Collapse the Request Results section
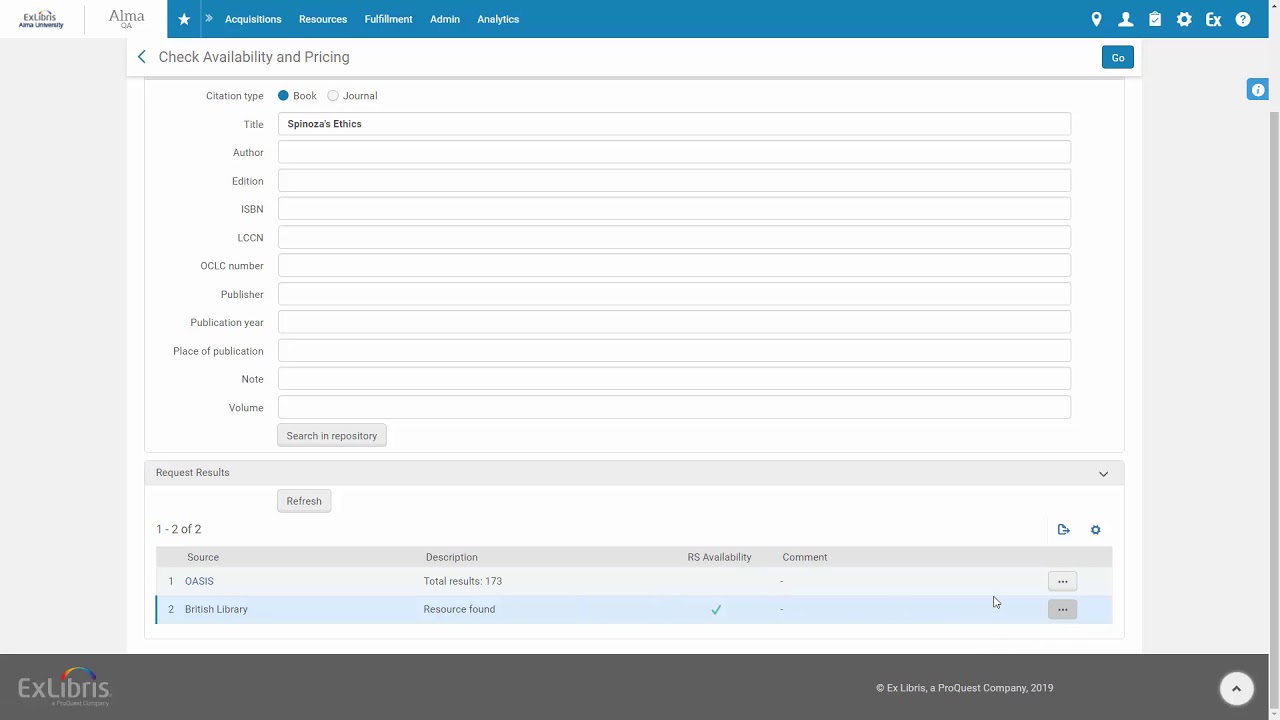1280x720 pixels. point(1104,474)
